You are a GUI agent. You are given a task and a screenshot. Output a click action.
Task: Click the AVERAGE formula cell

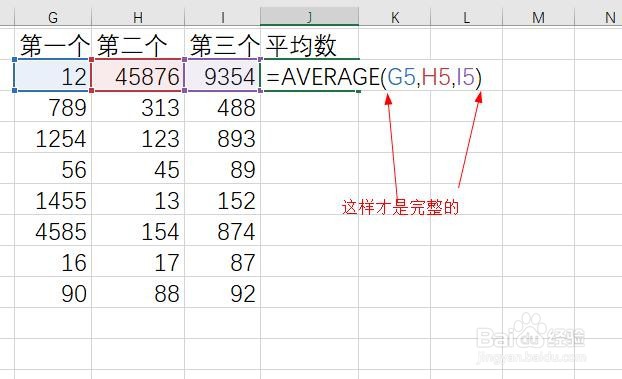[x=309, y=75]
